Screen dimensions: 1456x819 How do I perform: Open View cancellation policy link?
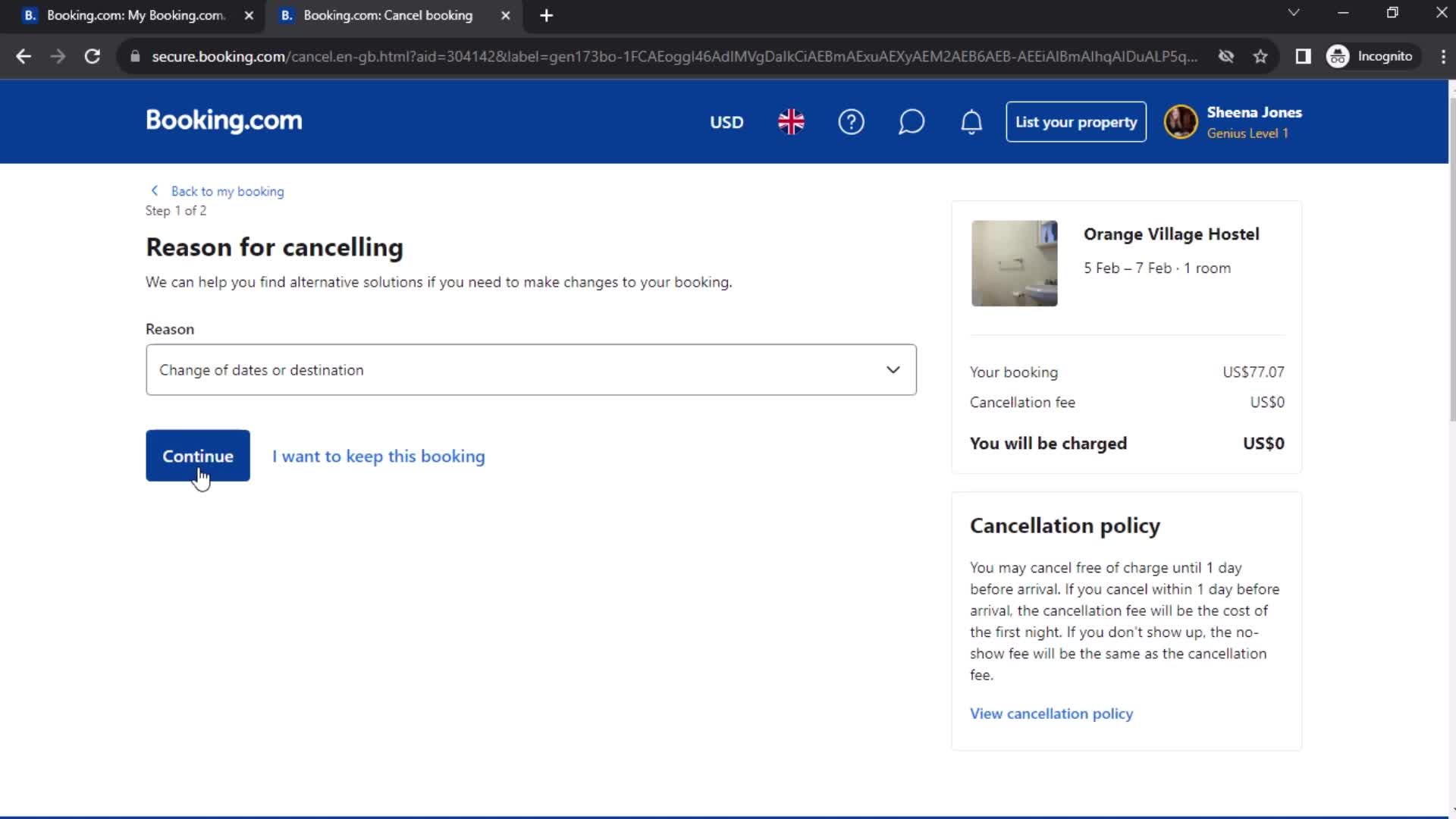1051,714
